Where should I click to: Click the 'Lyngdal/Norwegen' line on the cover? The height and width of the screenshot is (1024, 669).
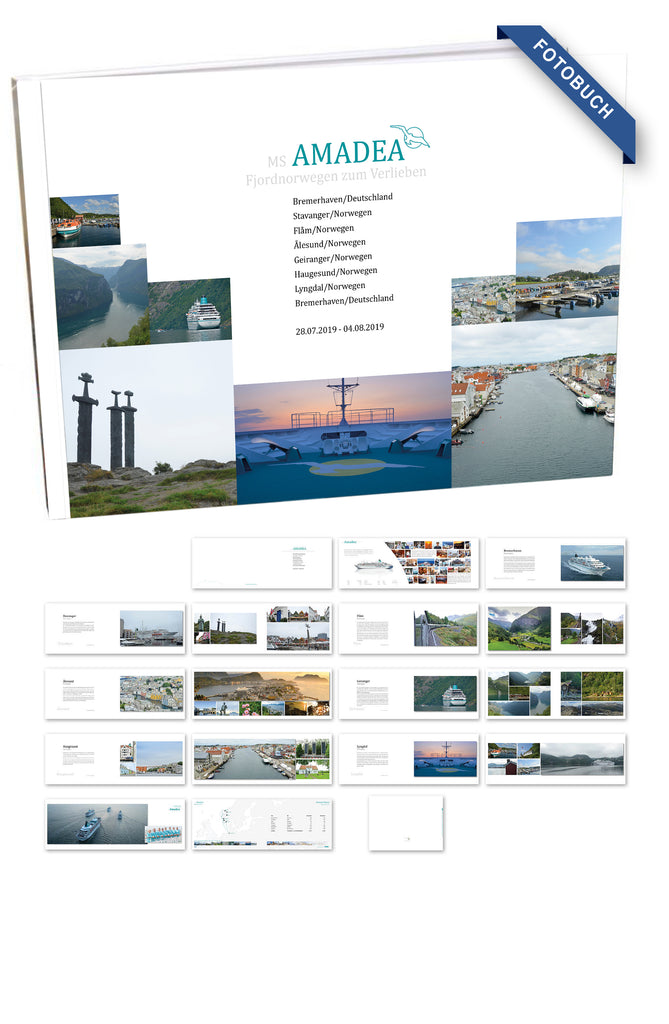[329, 287]
